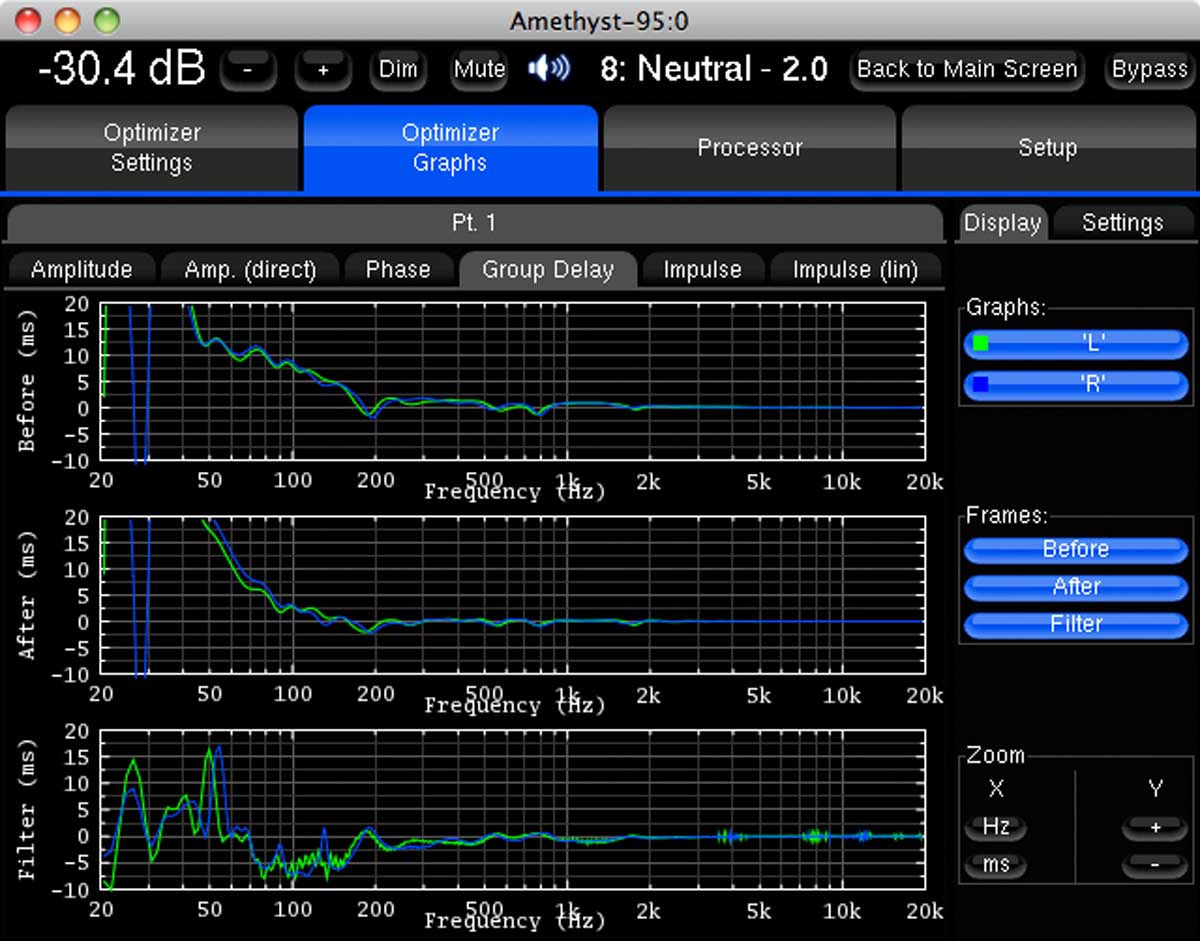Click the speaker volume icon
The width and height of the screenshot is (1200, 941).
coord(549,69)
